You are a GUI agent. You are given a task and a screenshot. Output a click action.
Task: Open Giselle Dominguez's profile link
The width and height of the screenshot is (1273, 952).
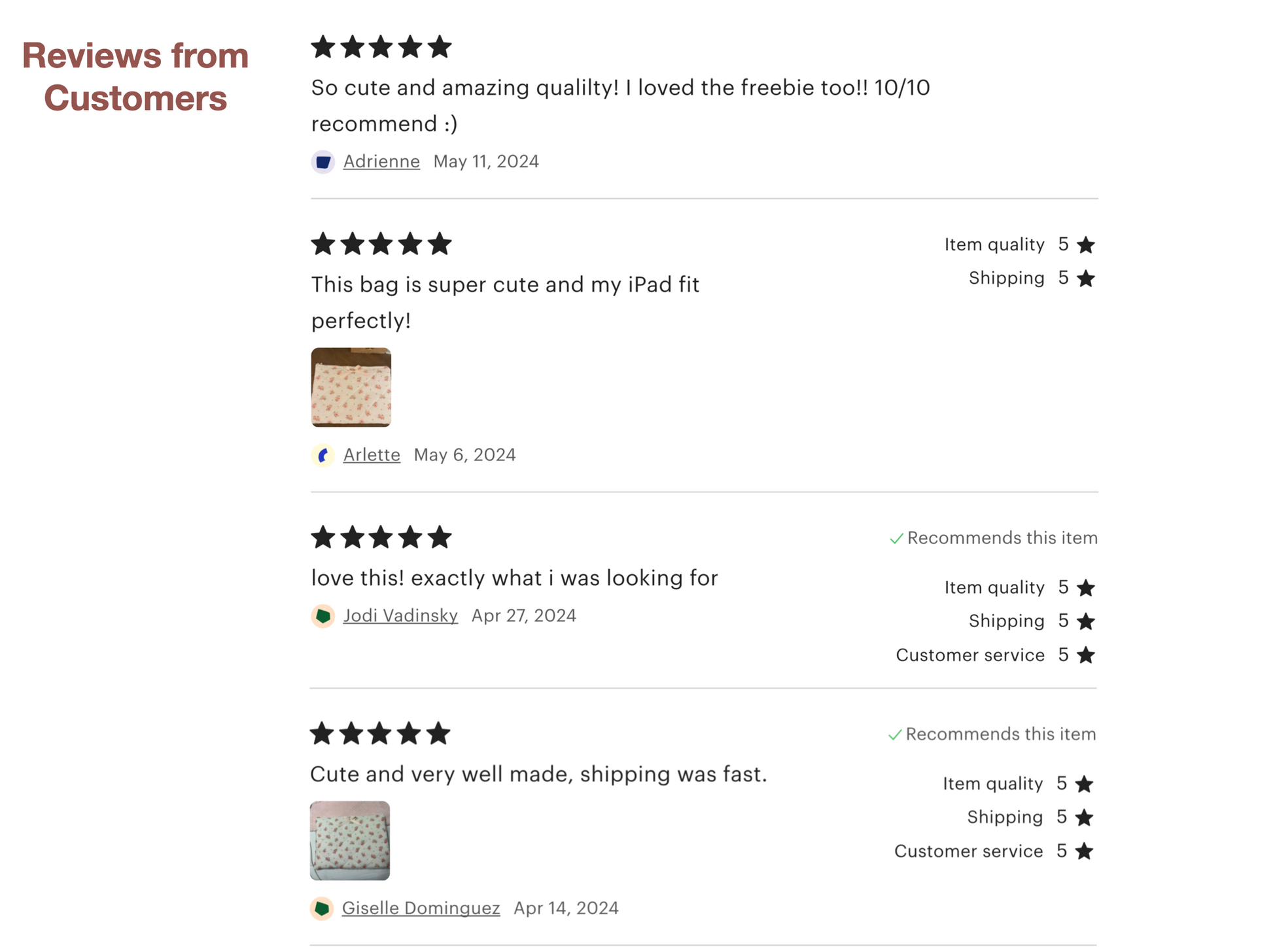pos(421,908)
